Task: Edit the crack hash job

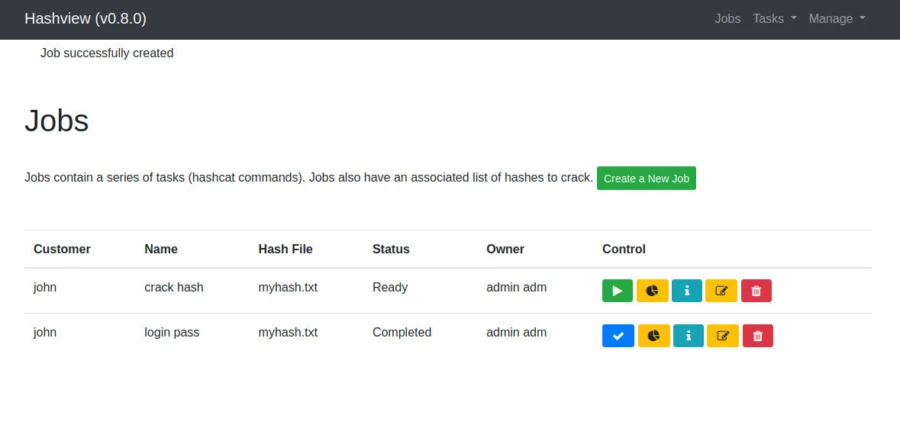Action: [722, 291]
